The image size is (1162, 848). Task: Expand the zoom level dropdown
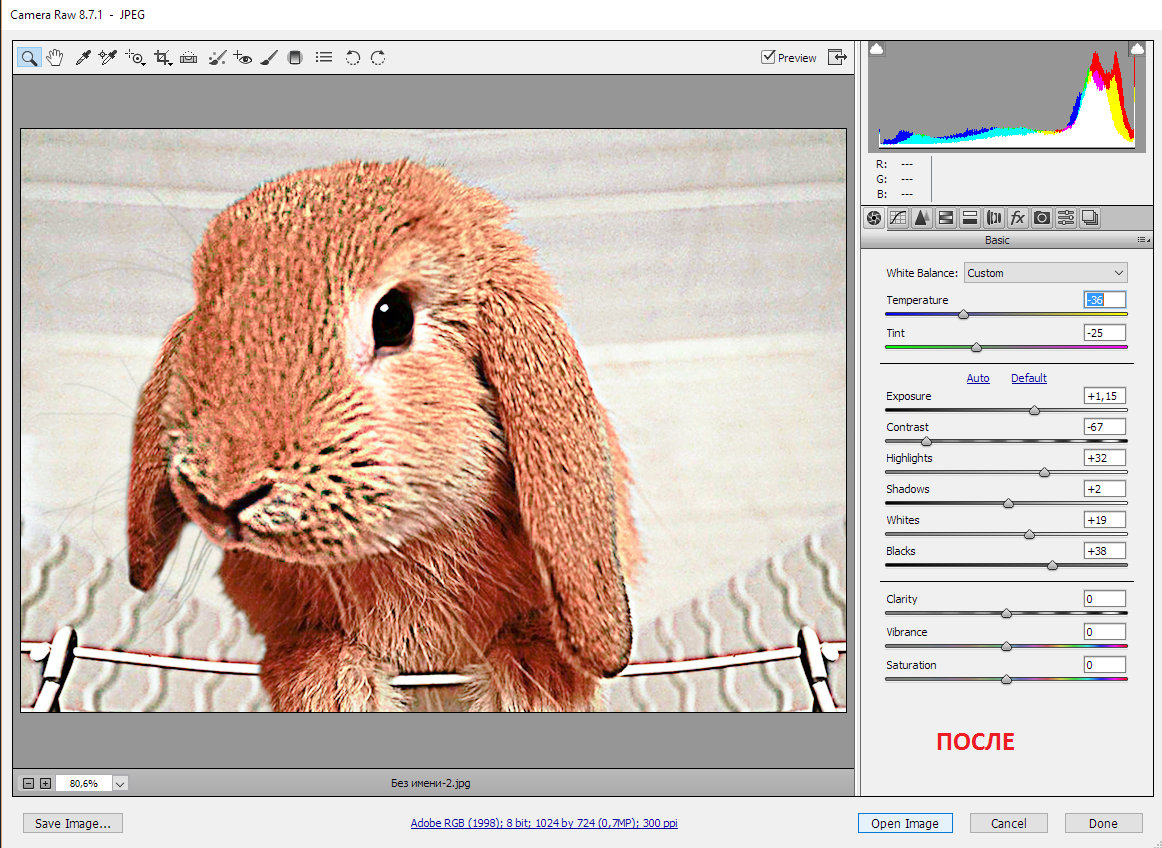click(x=120, y=784)
